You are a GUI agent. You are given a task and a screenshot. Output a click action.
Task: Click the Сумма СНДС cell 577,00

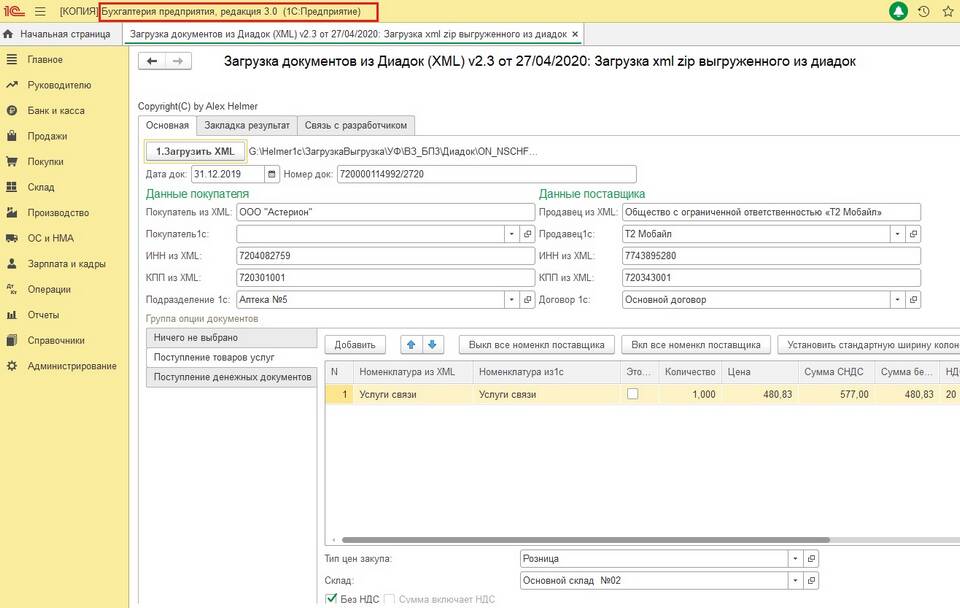[x=836, y=394]
